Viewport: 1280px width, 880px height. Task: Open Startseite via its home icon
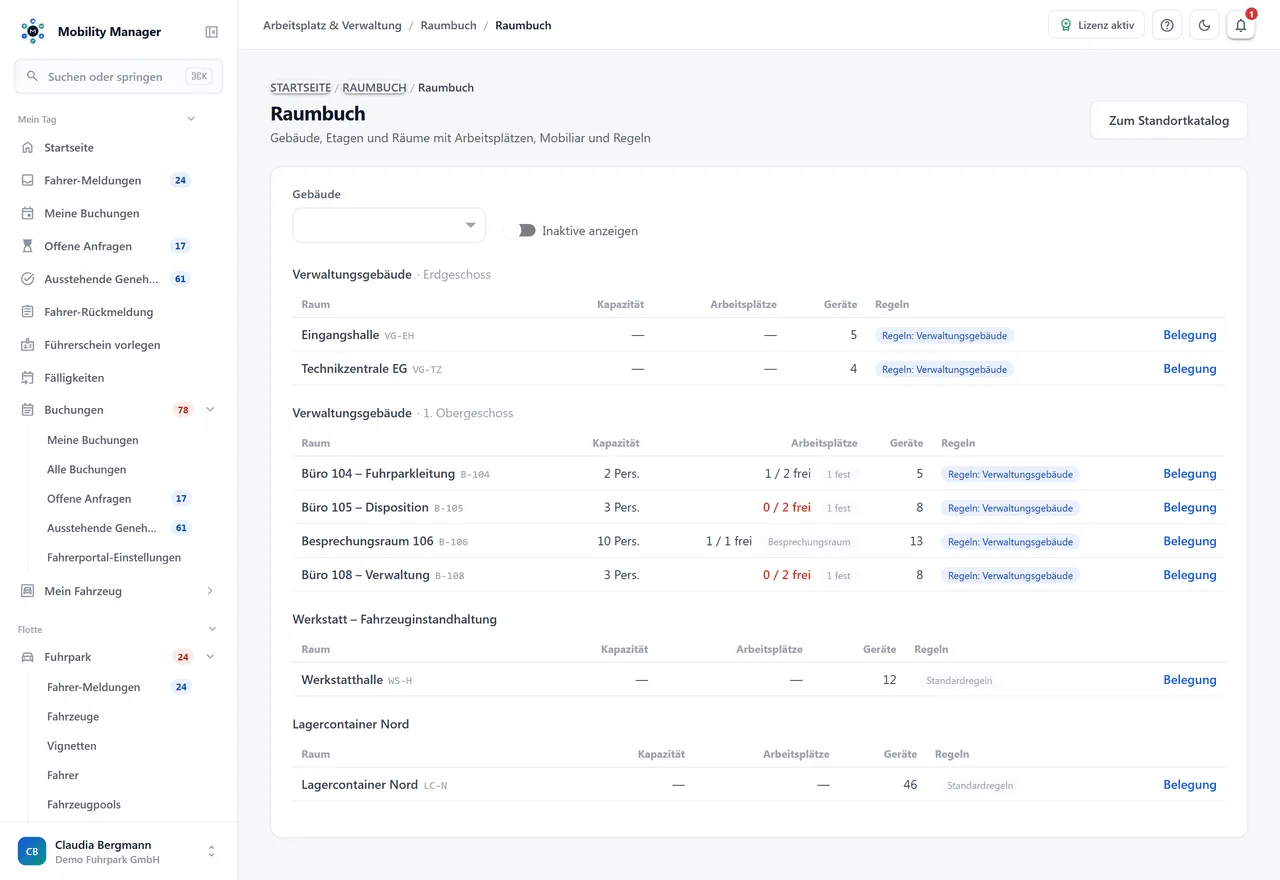pos(28,147)
